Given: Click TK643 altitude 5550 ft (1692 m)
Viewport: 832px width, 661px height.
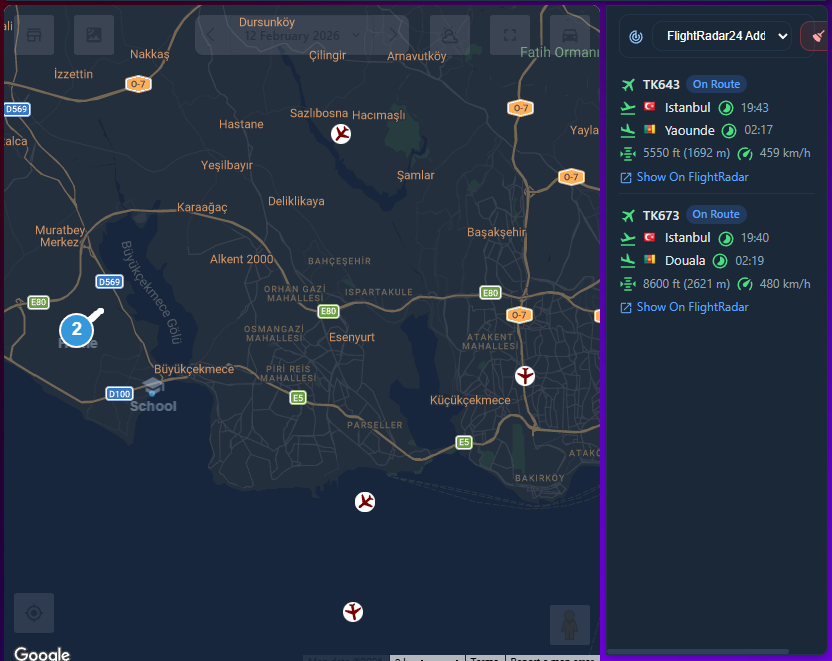Looking at the screenshot, I should tap(686, 153).
